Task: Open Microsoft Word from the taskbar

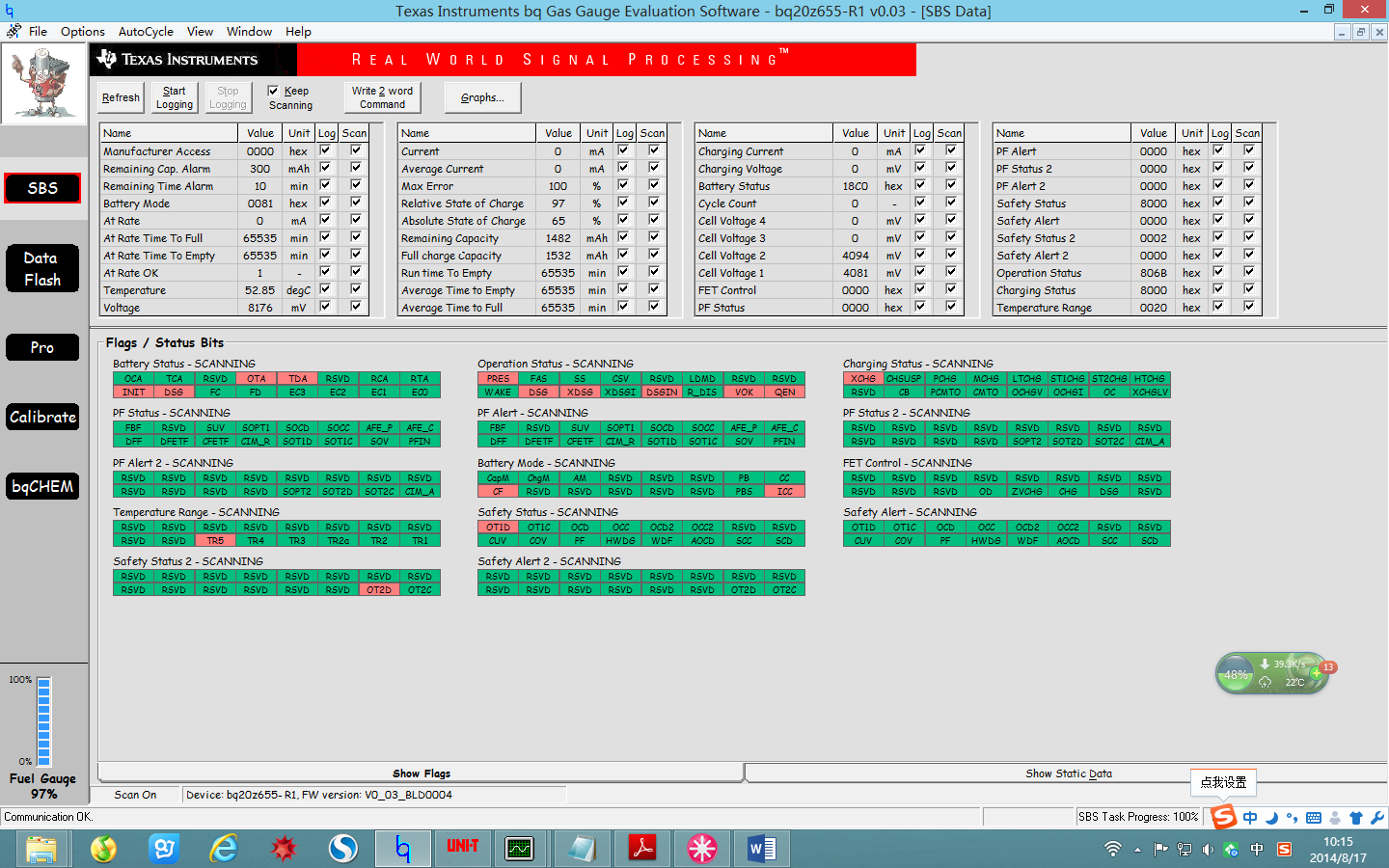Action: pyautogui.click(x=762, y=849)
